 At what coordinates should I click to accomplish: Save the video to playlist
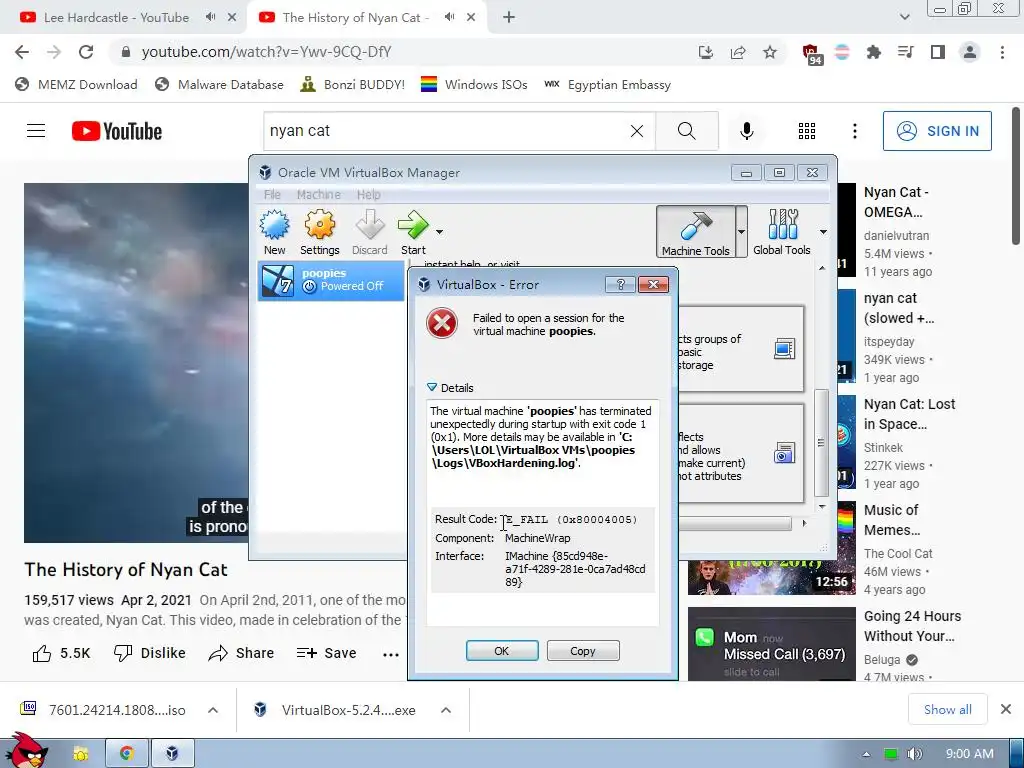pyautogui.click(x=326, y=653)
